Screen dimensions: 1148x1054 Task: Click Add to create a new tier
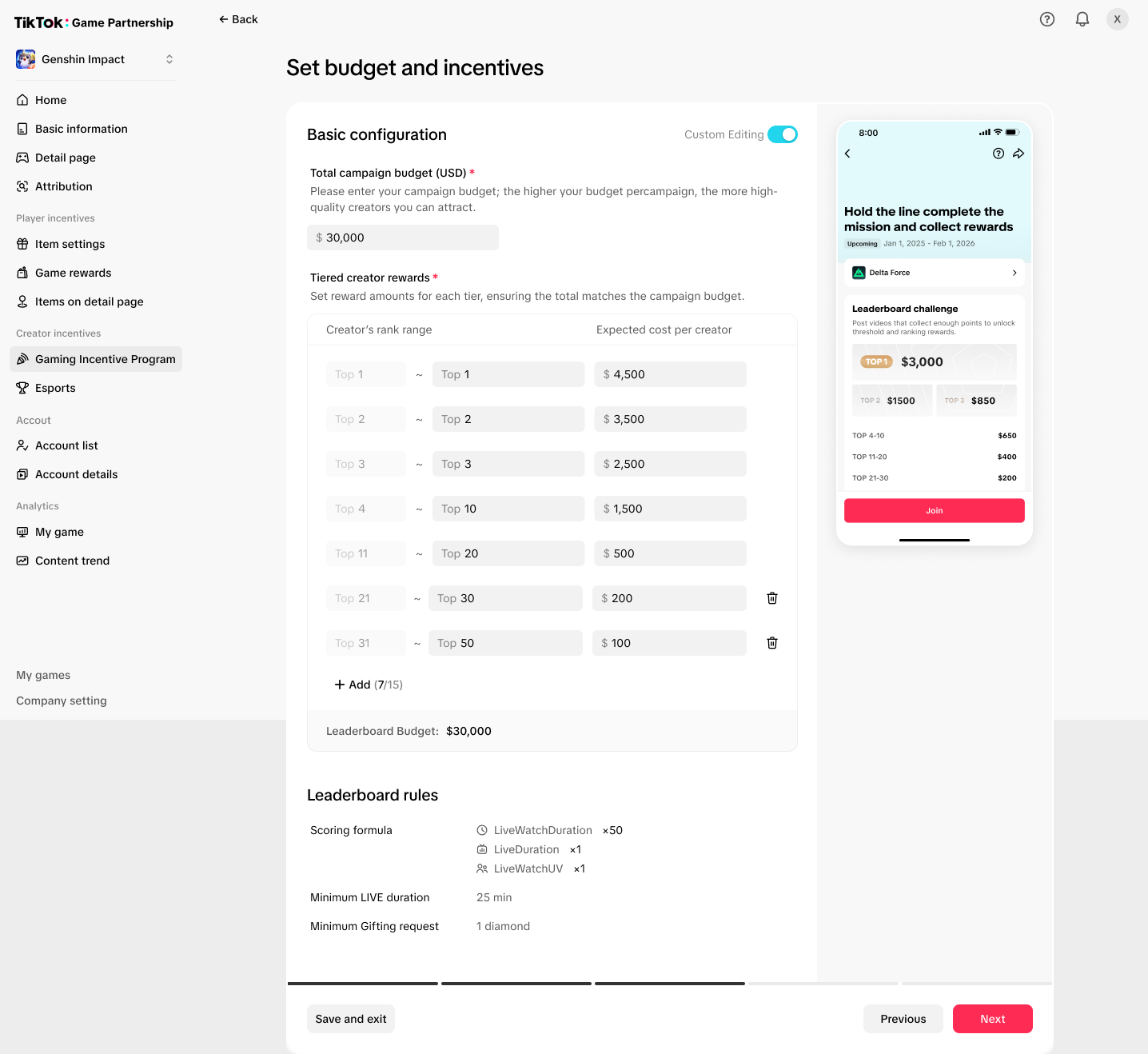click(x=369, y=685)
